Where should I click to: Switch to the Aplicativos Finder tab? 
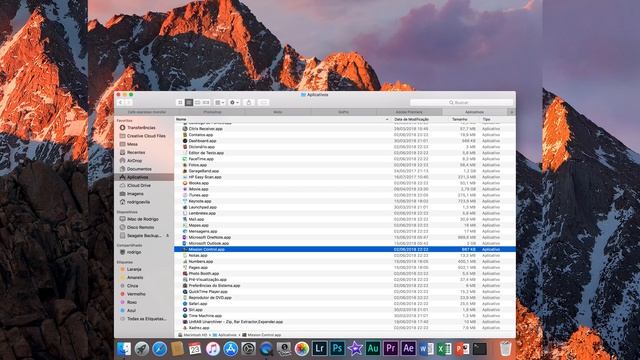click(x=474, y=112)
